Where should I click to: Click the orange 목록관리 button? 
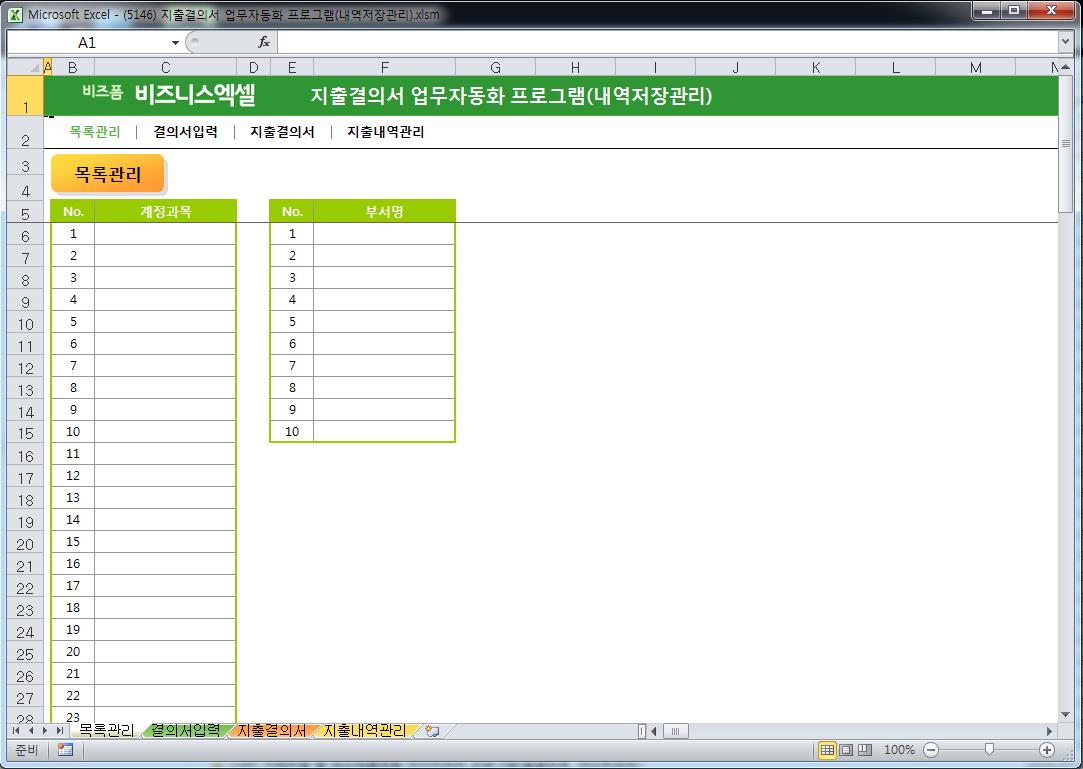(x=108, y=173)
